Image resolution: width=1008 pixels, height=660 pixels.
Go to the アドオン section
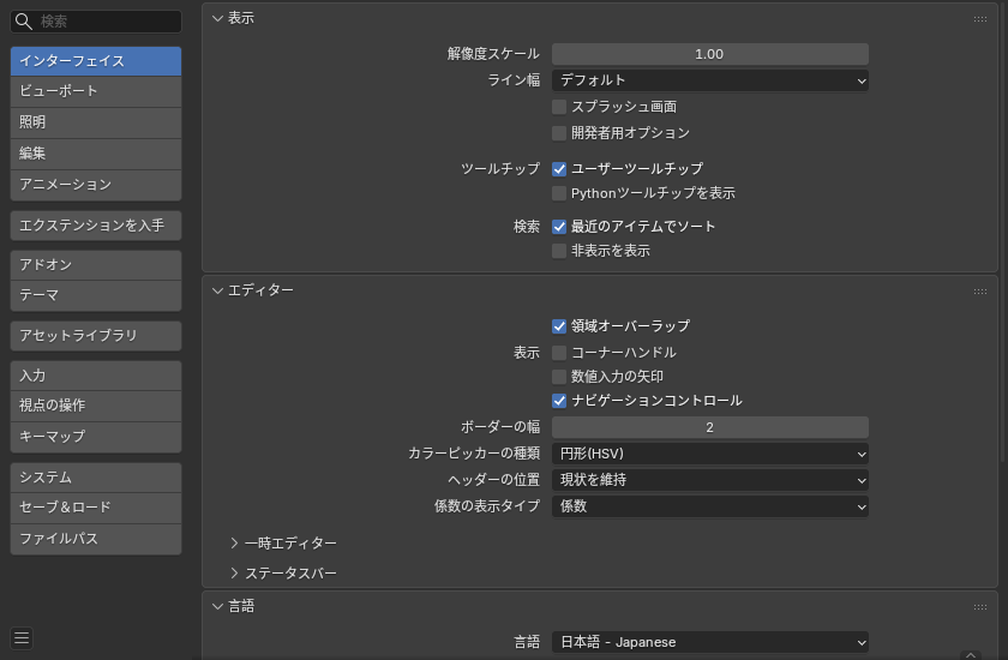point(96,265)
